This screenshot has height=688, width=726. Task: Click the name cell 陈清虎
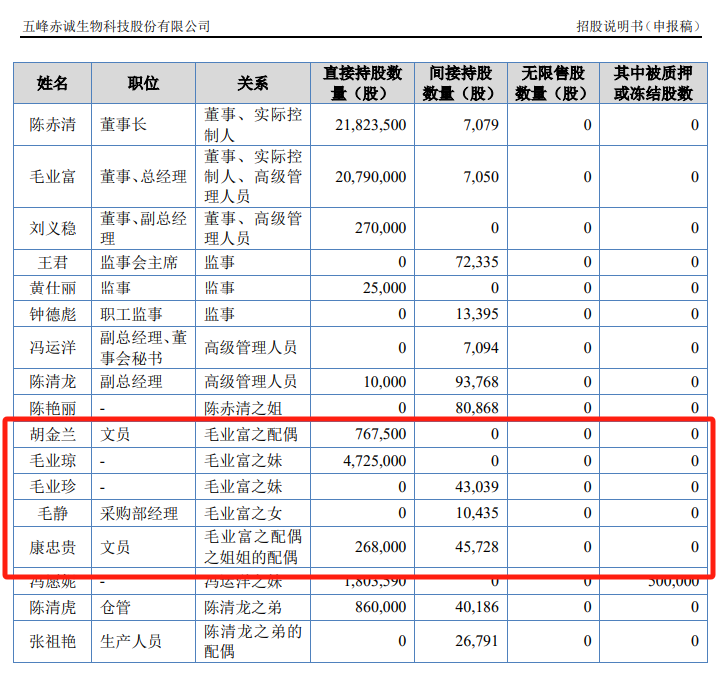point(52,607)
